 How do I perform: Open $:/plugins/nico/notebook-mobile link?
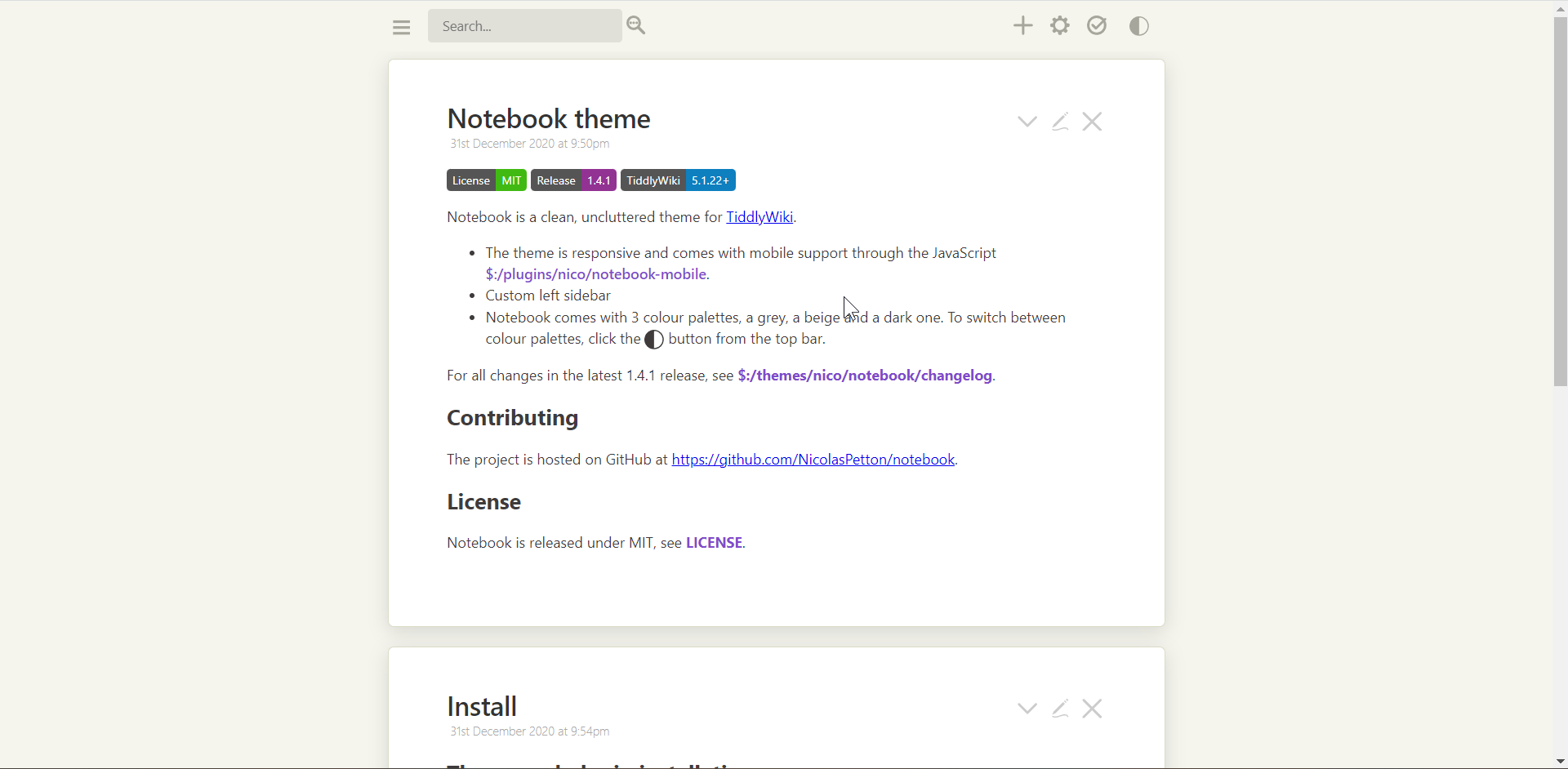click(596, 275)
